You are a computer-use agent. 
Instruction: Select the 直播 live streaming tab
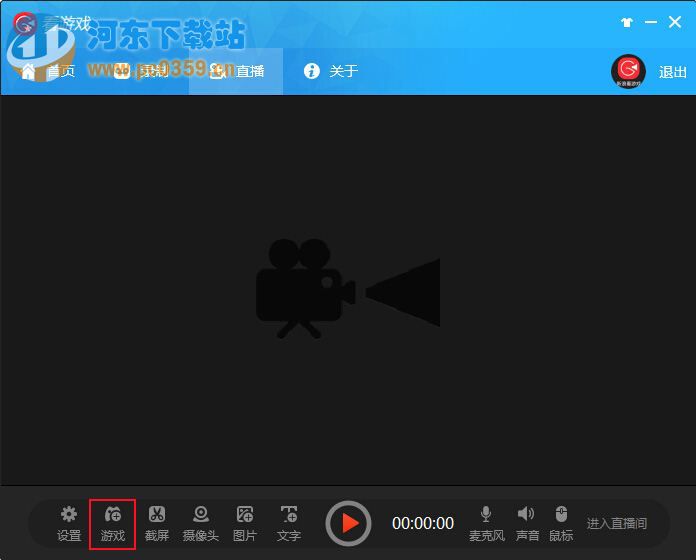tap(236, 71)
